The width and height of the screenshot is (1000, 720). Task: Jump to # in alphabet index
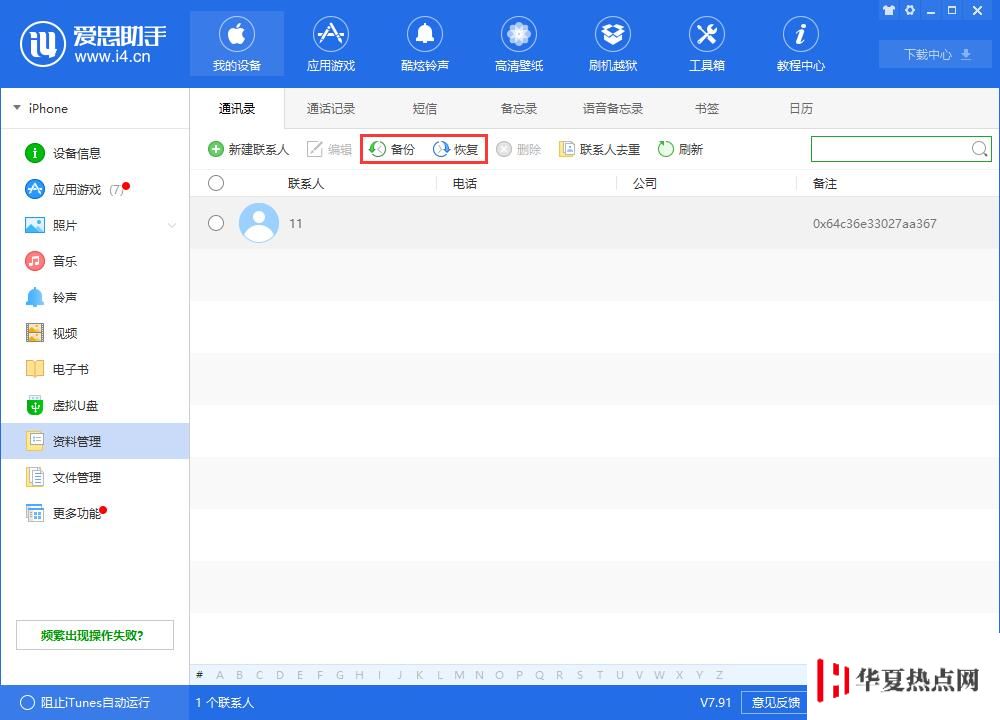[x=200, y=675]
